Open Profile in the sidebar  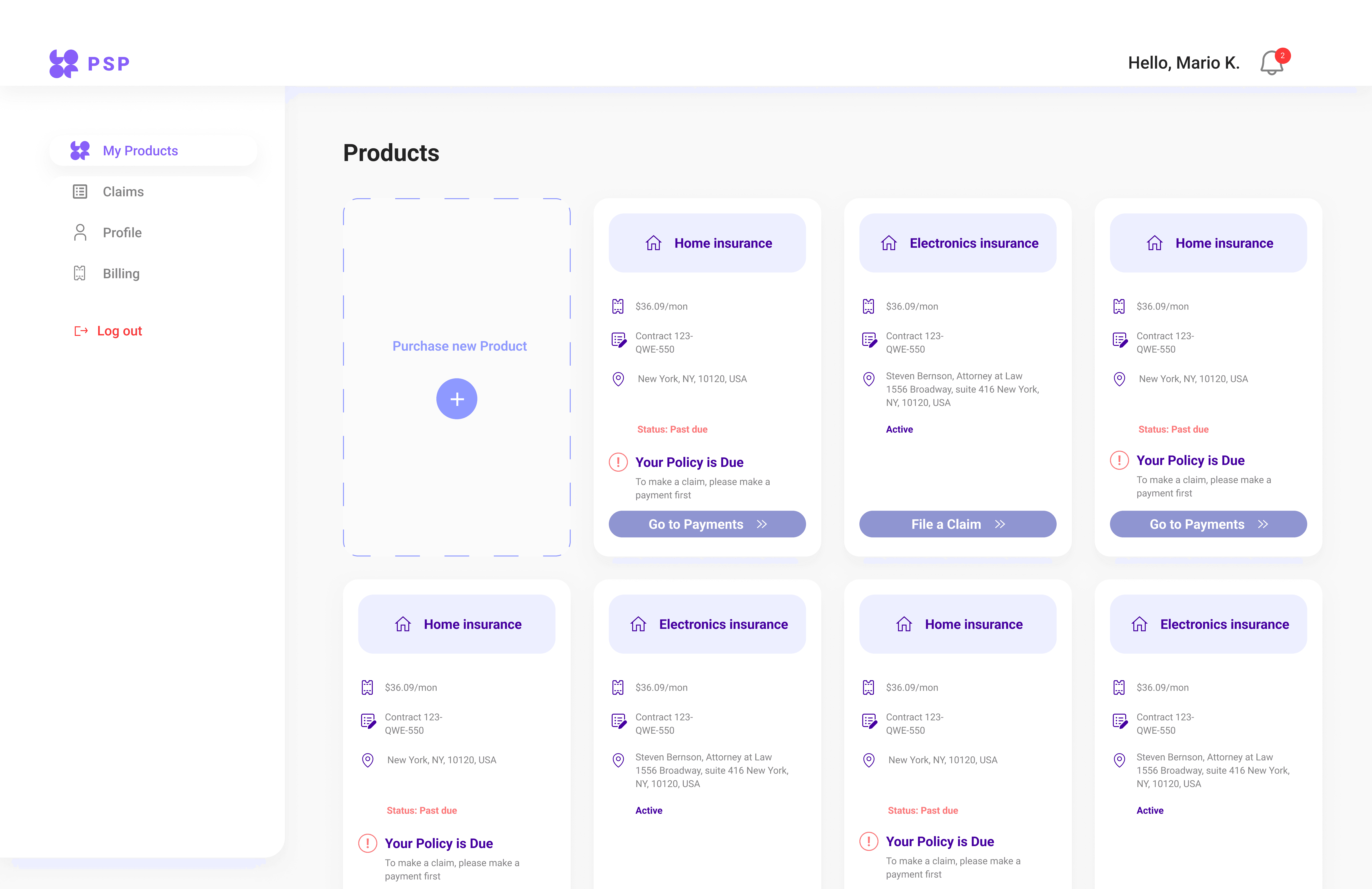click(153, 232)
